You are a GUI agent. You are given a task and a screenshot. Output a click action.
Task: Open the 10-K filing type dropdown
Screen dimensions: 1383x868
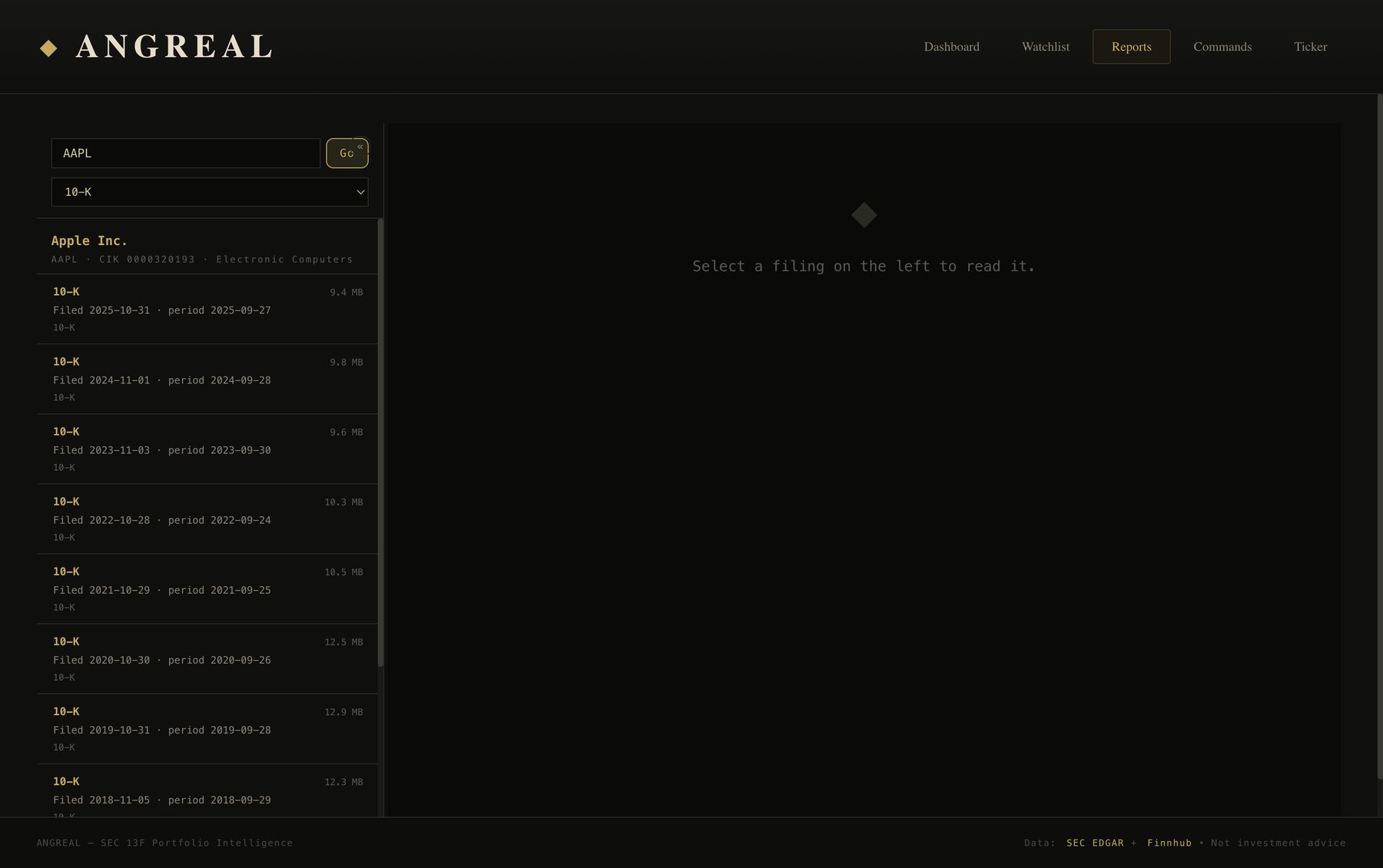click(210, 192)
